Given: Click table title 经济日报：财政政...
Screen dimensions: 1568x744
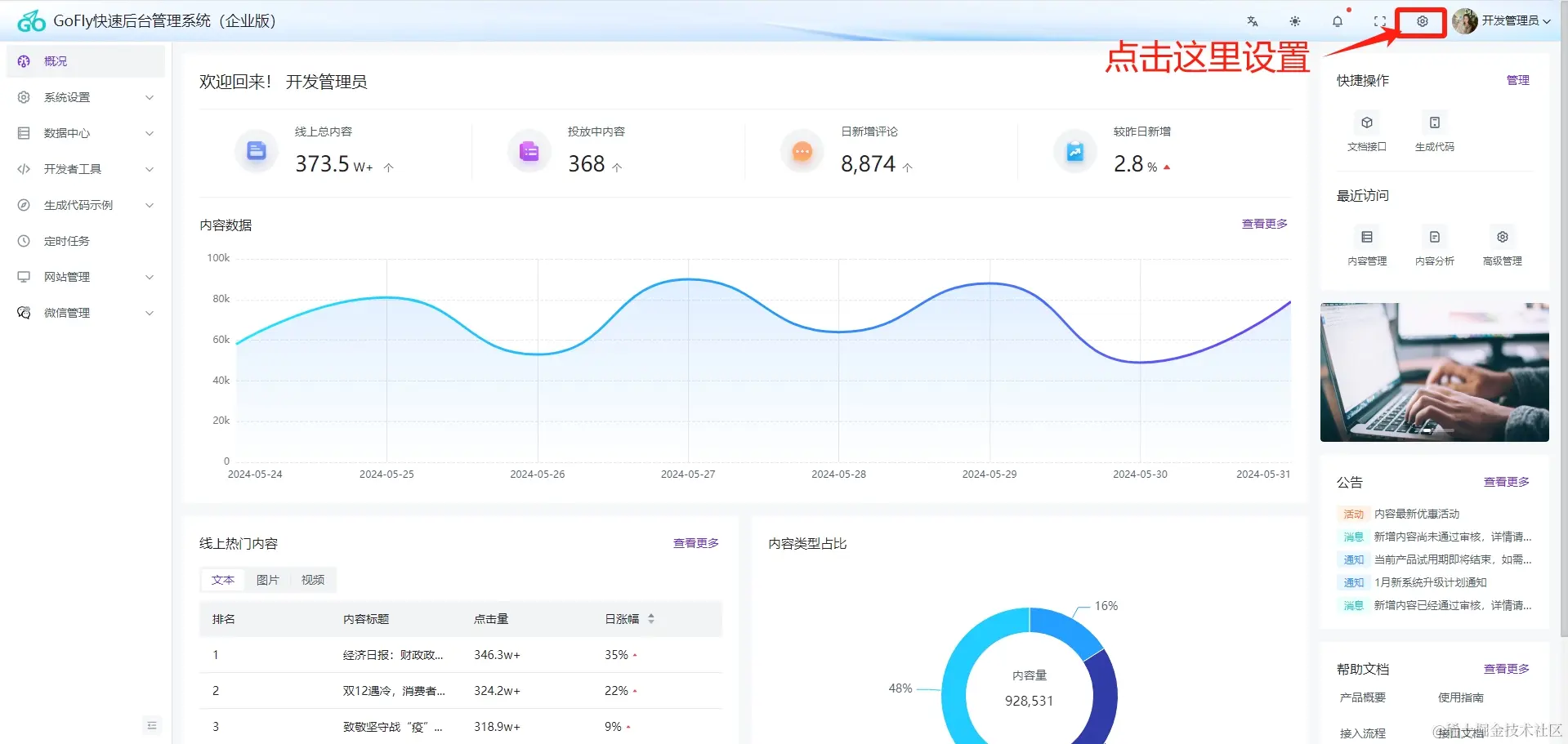Looking at the screenshot, I should (x=394, y=655).
